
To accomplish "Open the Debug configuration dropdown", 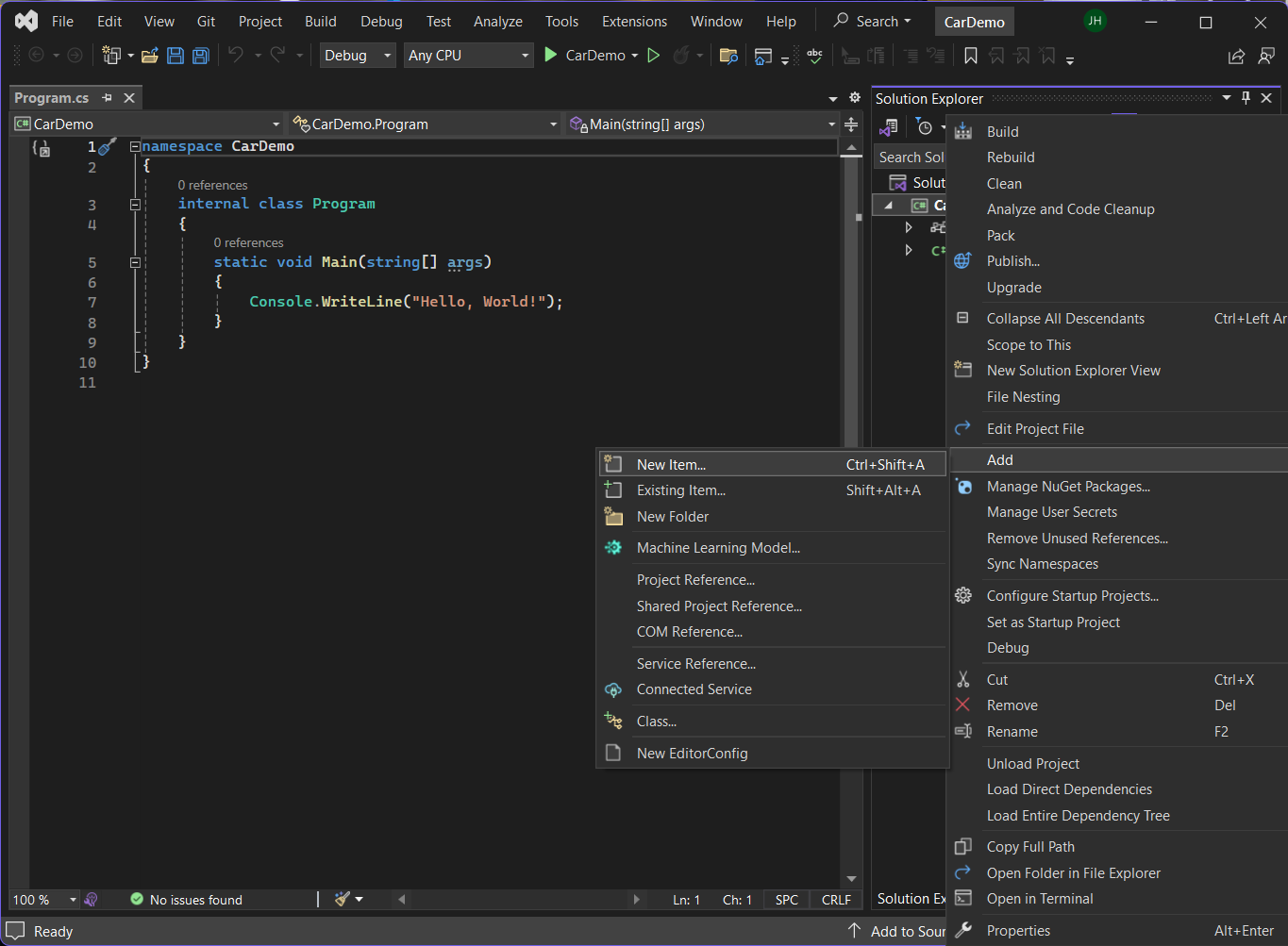I will pos(359,56).
